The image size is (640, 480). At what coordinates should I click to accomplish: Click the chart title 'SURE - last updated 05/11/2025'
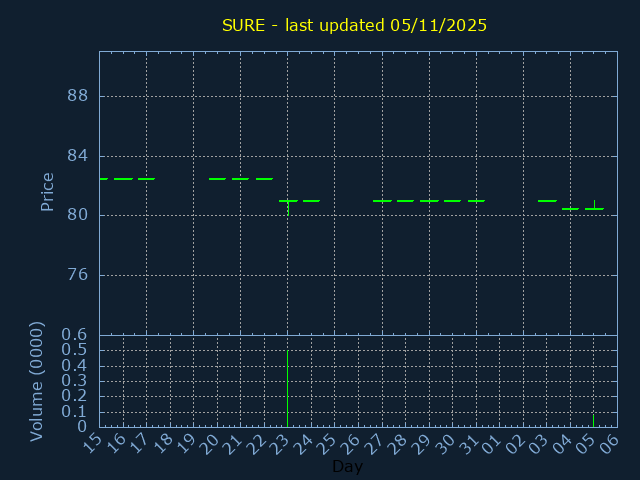click(354, 25)
